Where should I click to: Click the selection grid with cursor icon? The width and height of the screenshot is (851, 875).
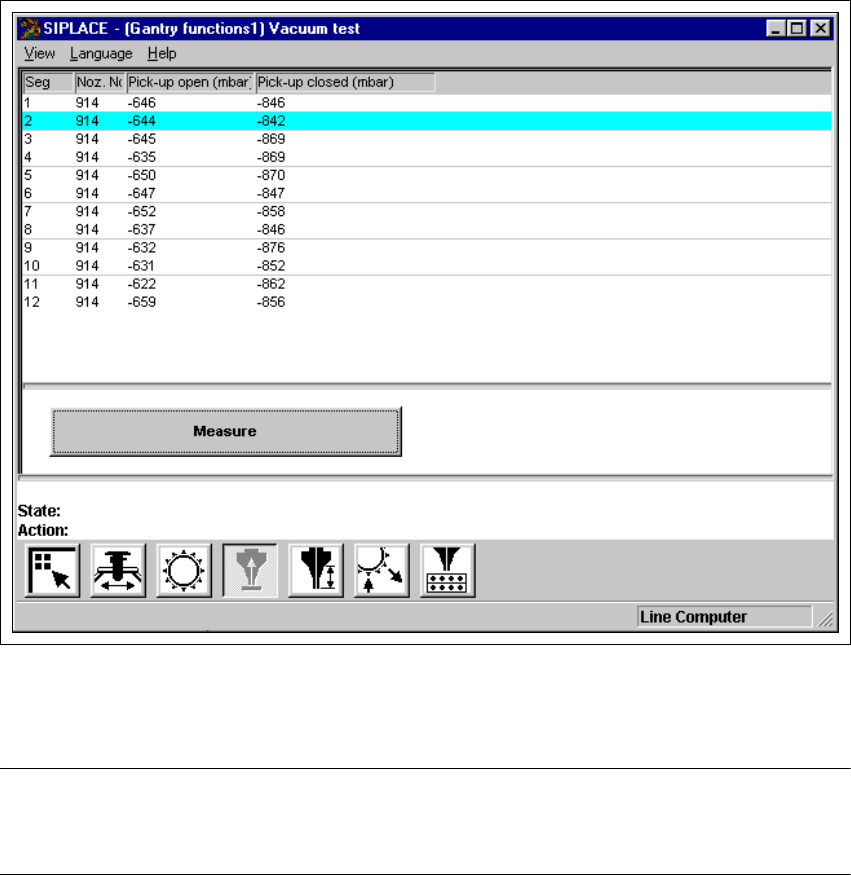pos(52,570)
